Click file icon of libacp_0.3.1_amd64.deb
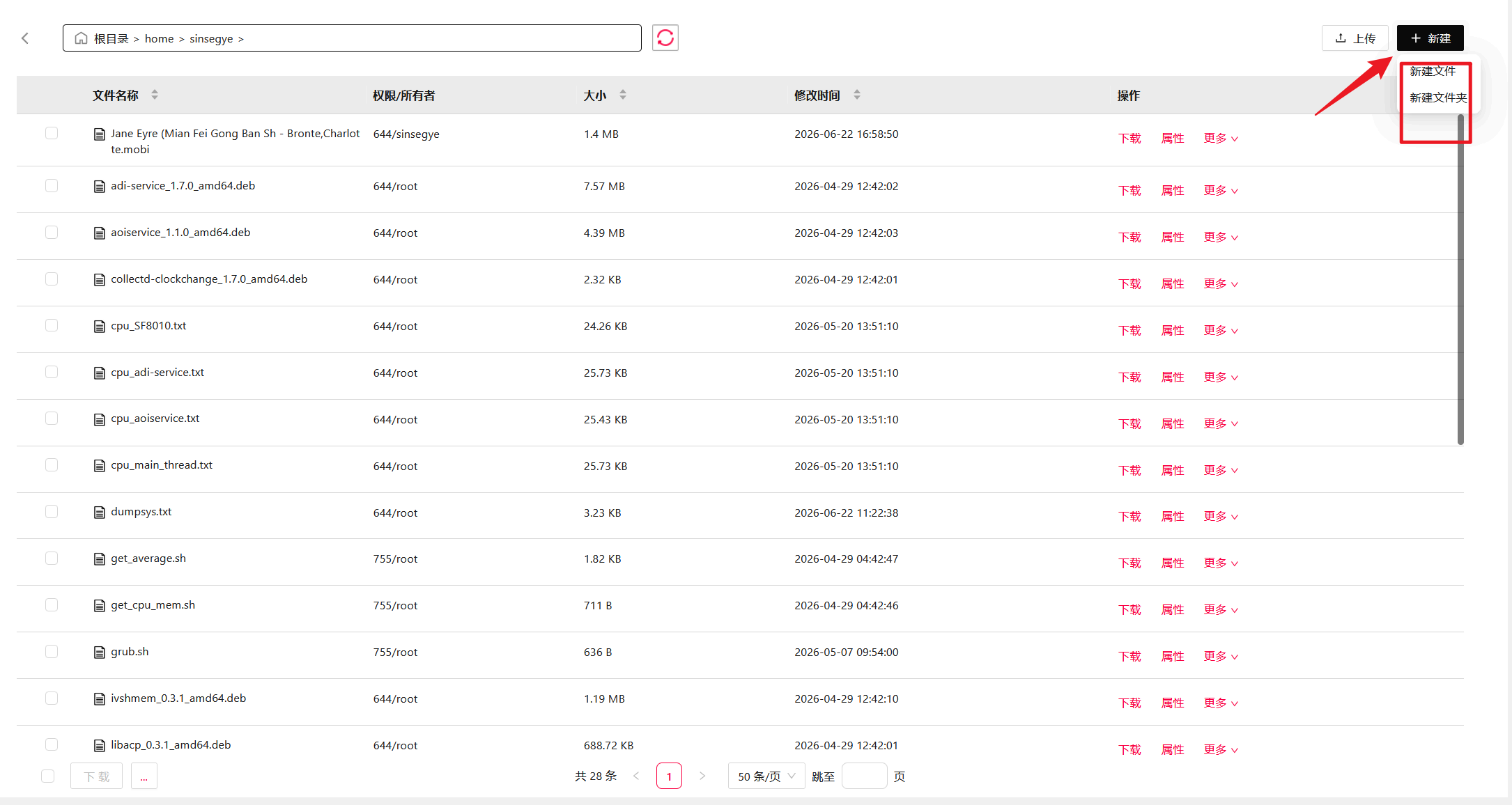This screenshot has height=805, width=1512. coord(100,745)
